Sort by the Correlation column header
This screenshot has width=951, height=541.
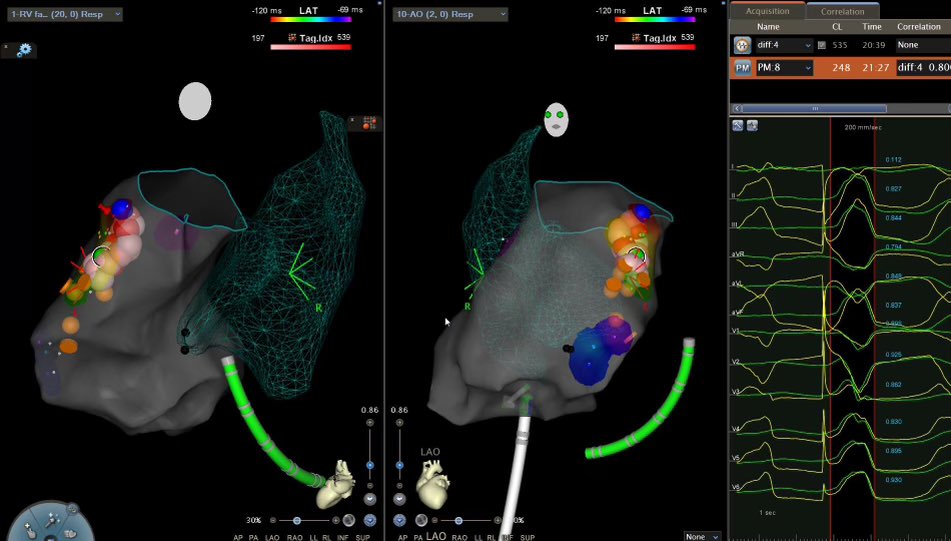919,27
